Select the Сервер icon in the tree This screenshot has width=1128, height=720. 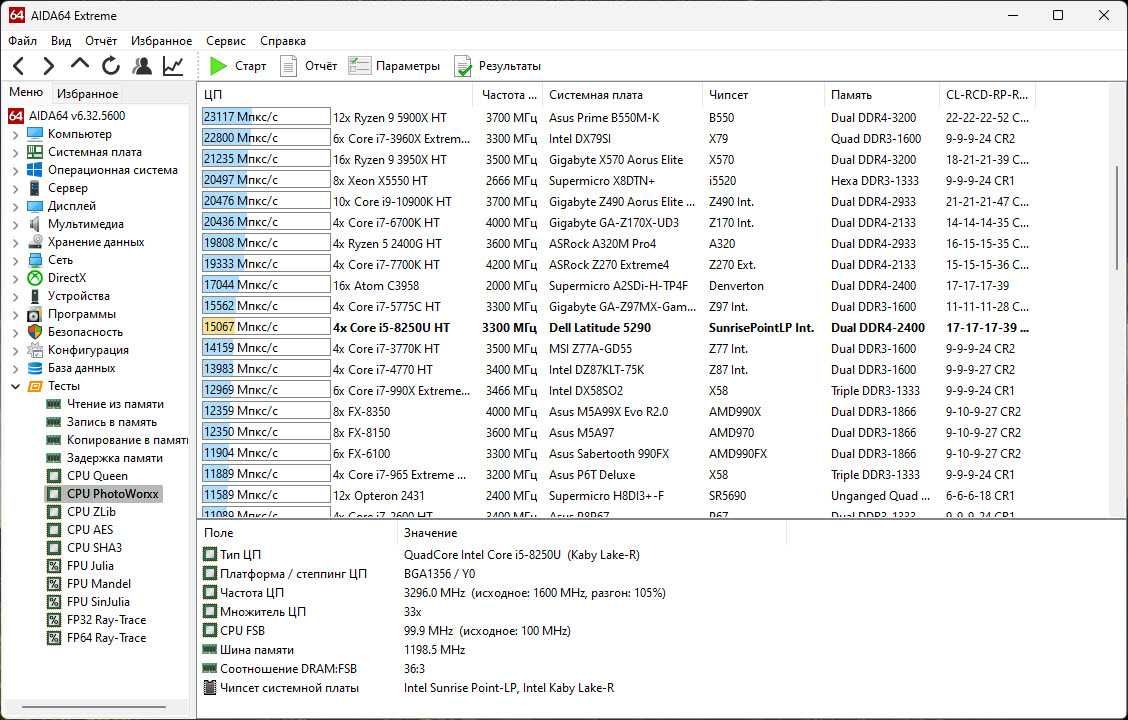pos(35,188)
